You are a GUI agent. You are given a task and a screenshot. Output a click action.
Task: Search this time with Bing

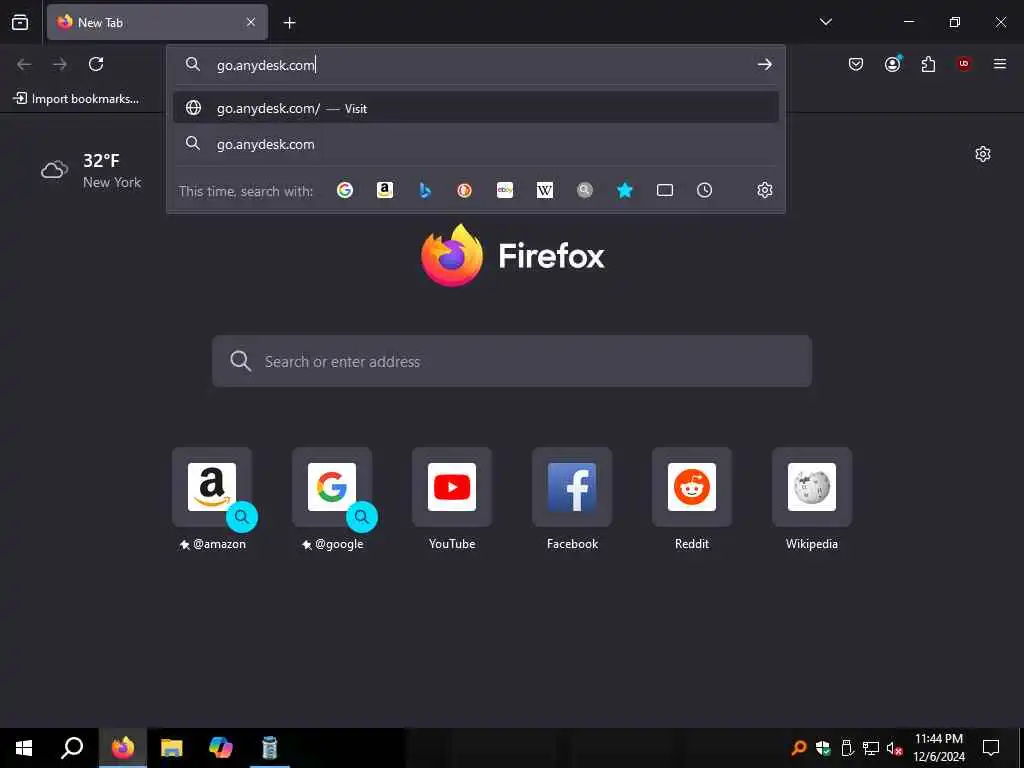point(424,190)
